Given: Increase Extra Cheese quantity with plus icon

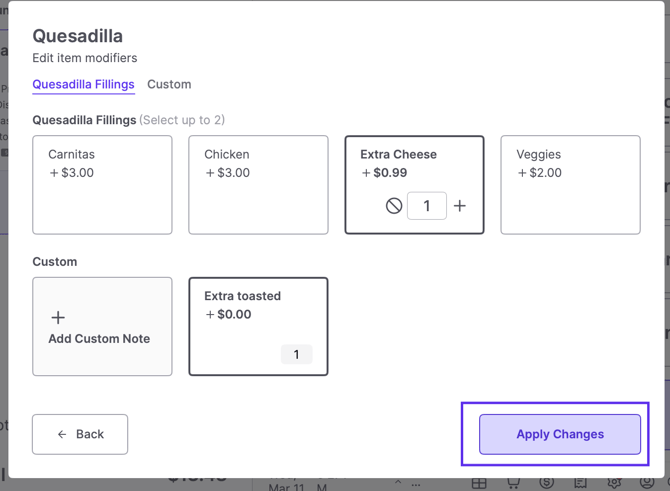Looking at the screenshot, I should point(460,206).
